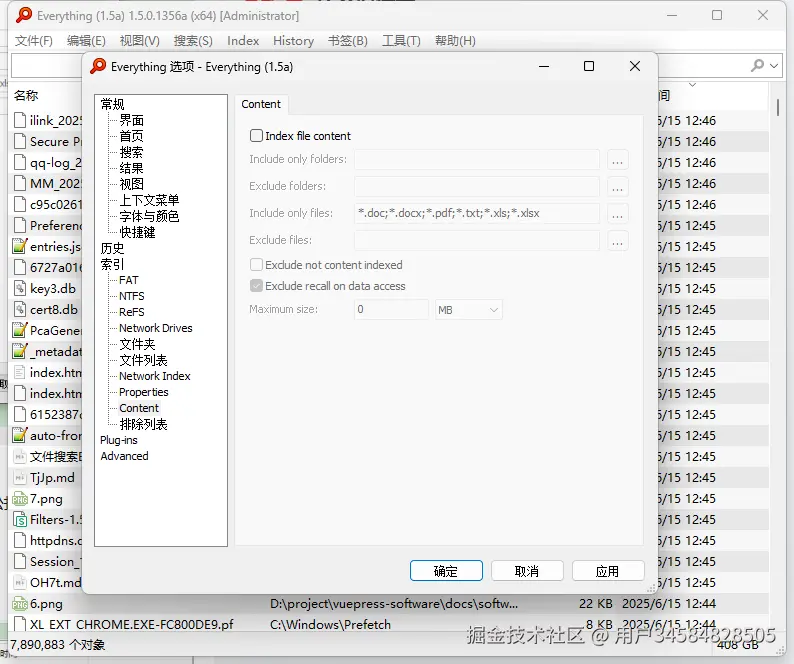Select 界面 in the options tree
Viewport: 794px width, 664px height.
pos(132,121)
